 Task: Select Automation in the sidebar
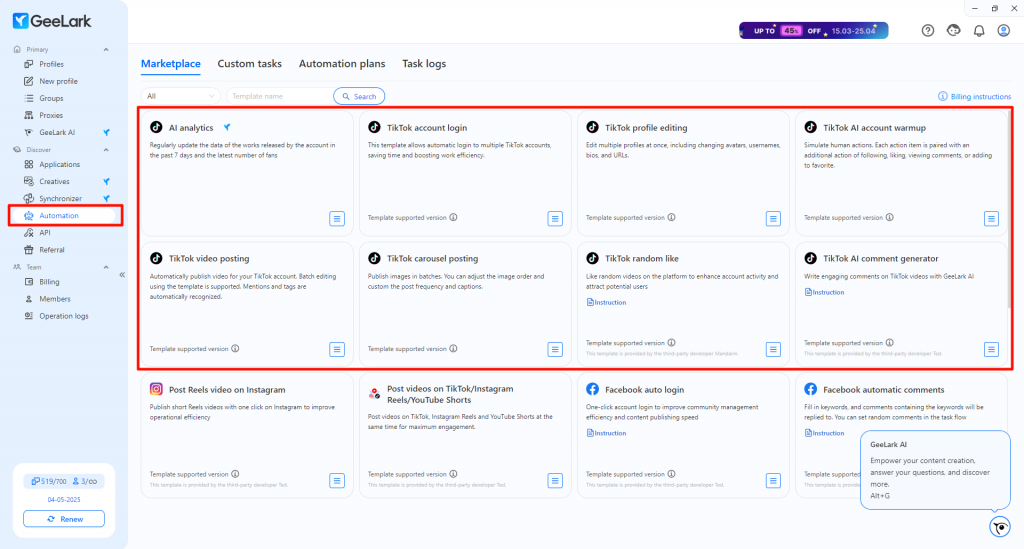[59, 215]
